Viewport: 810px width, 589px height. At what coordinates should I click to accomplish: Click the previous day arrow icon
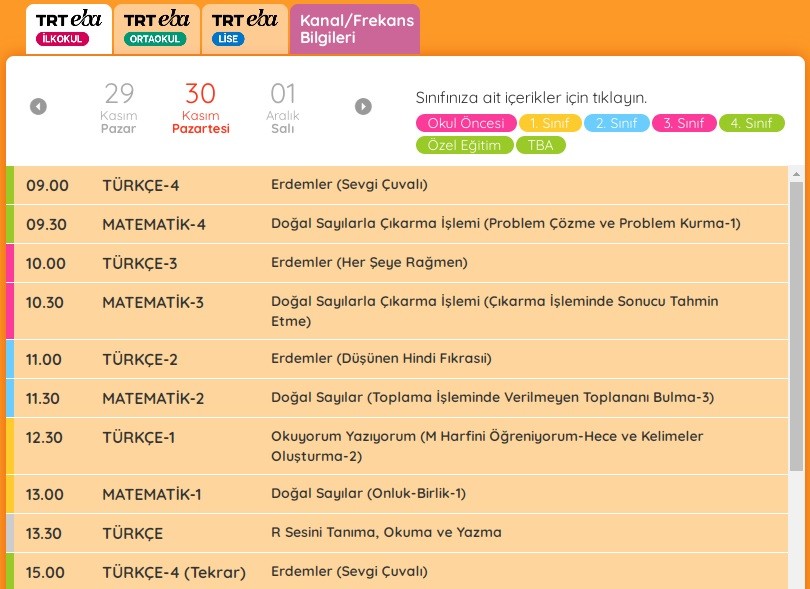(x=38, y=106)
